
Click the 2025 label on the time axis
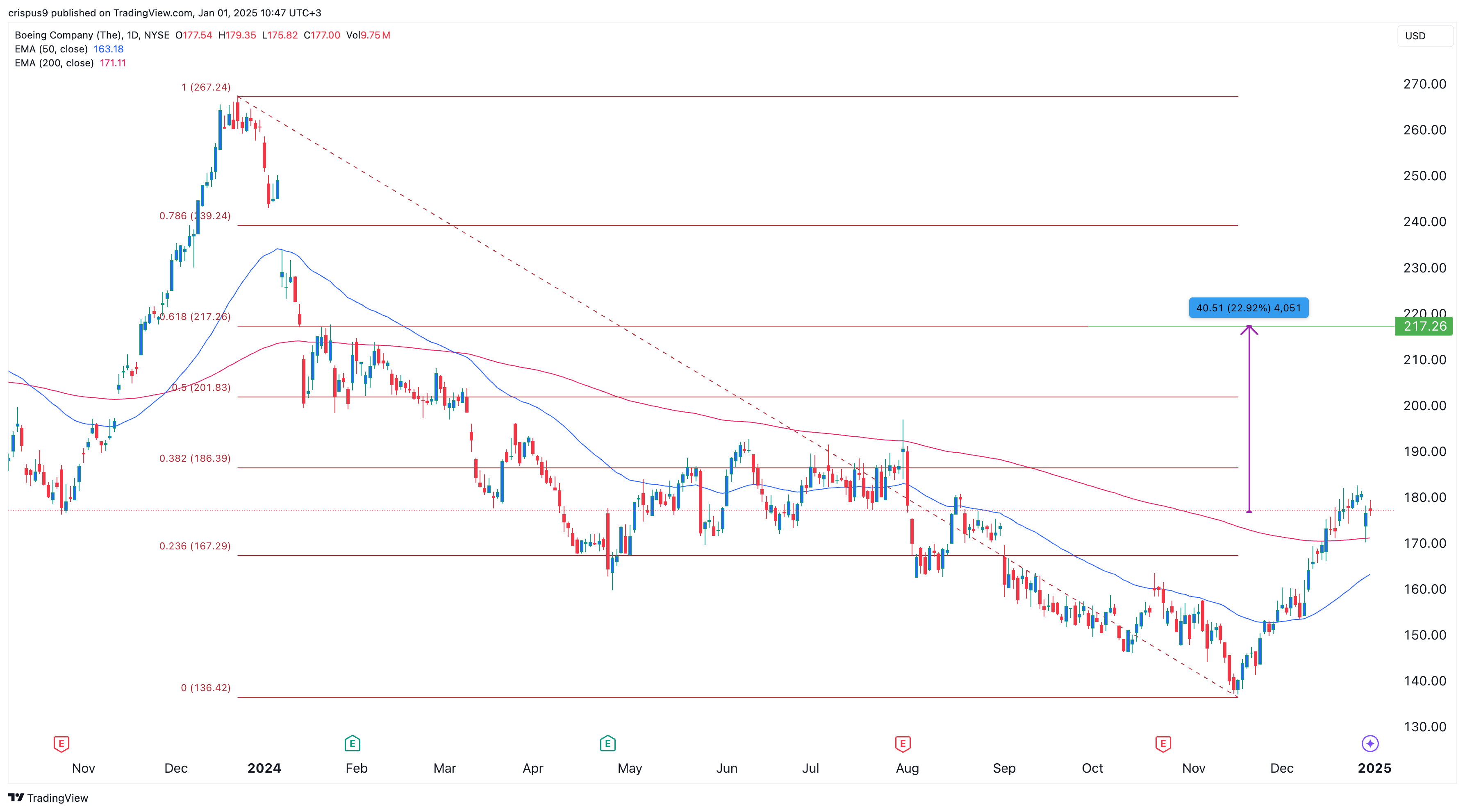click(x=1374, y=768)
